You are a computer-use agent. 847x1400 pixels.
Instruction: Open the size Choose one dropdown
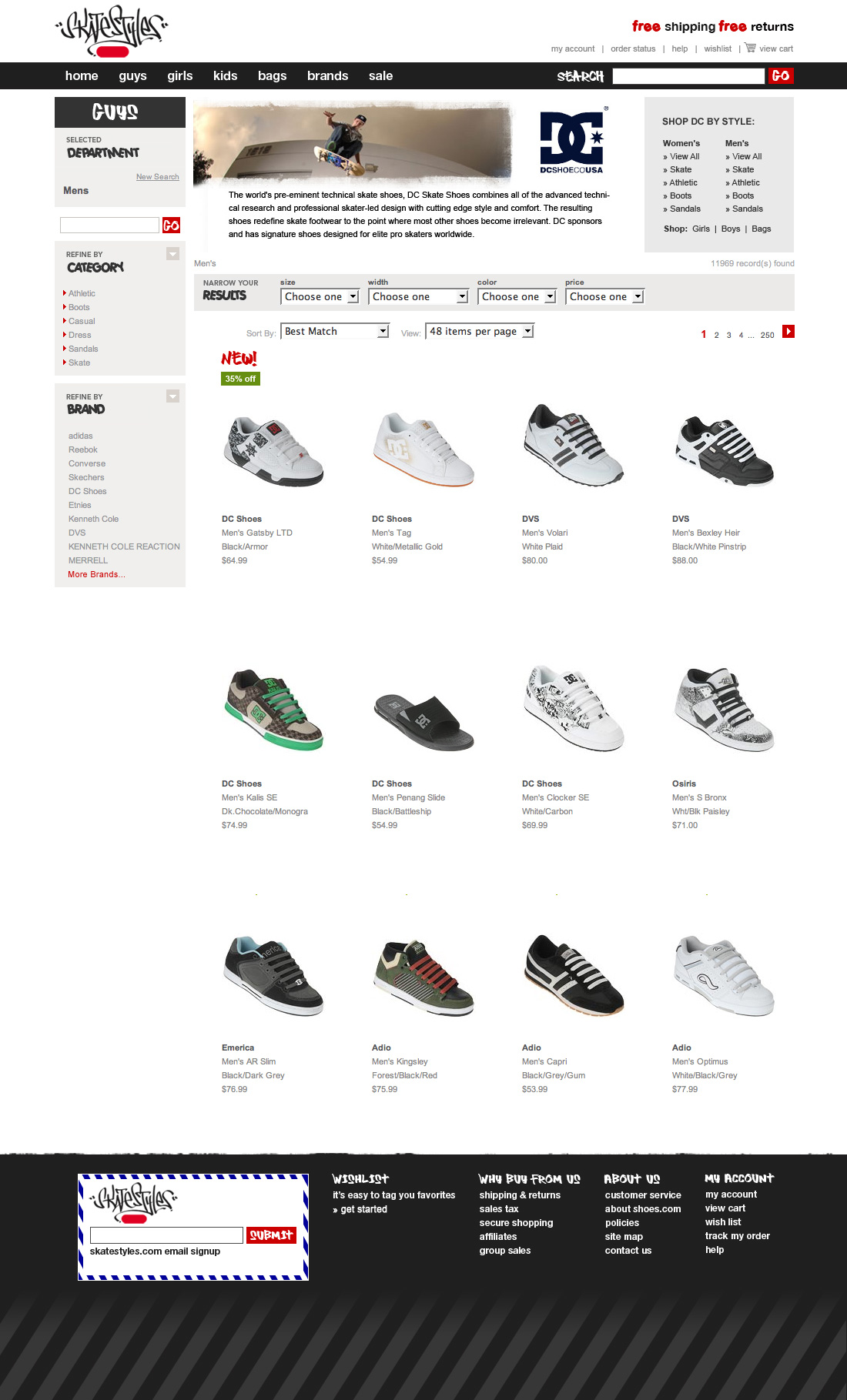coord(320,296)
